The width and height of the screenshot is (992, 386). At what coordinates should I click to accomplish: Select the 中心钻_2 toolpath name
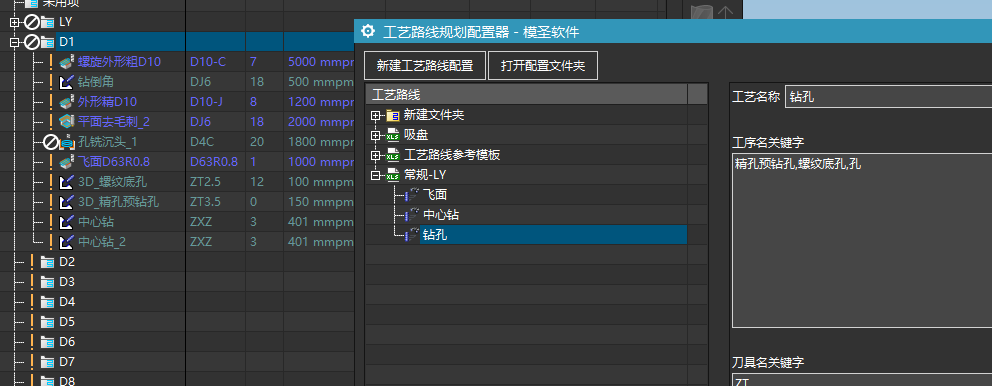(x=102, y=242)
